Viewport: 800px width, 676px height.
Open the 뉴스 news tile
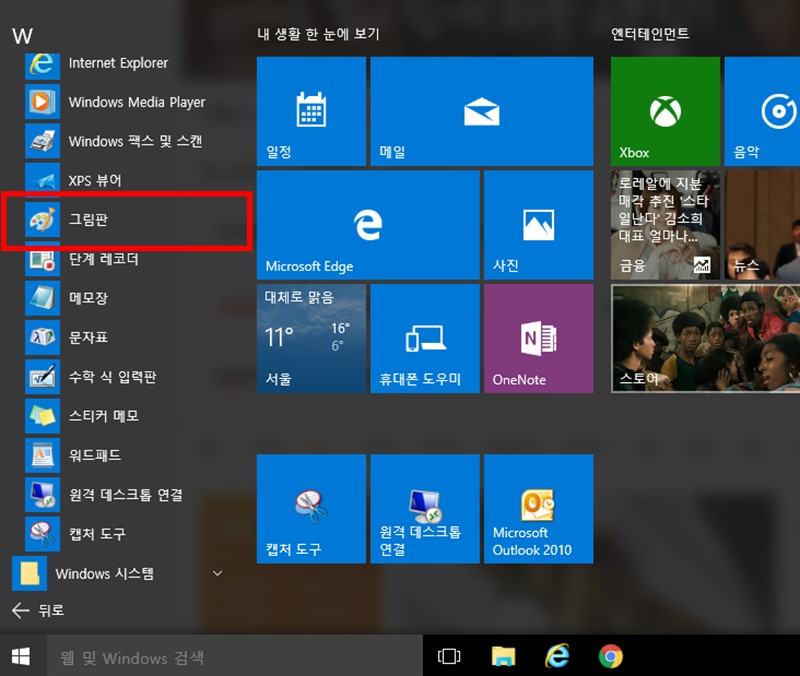(x=762, y=225)
